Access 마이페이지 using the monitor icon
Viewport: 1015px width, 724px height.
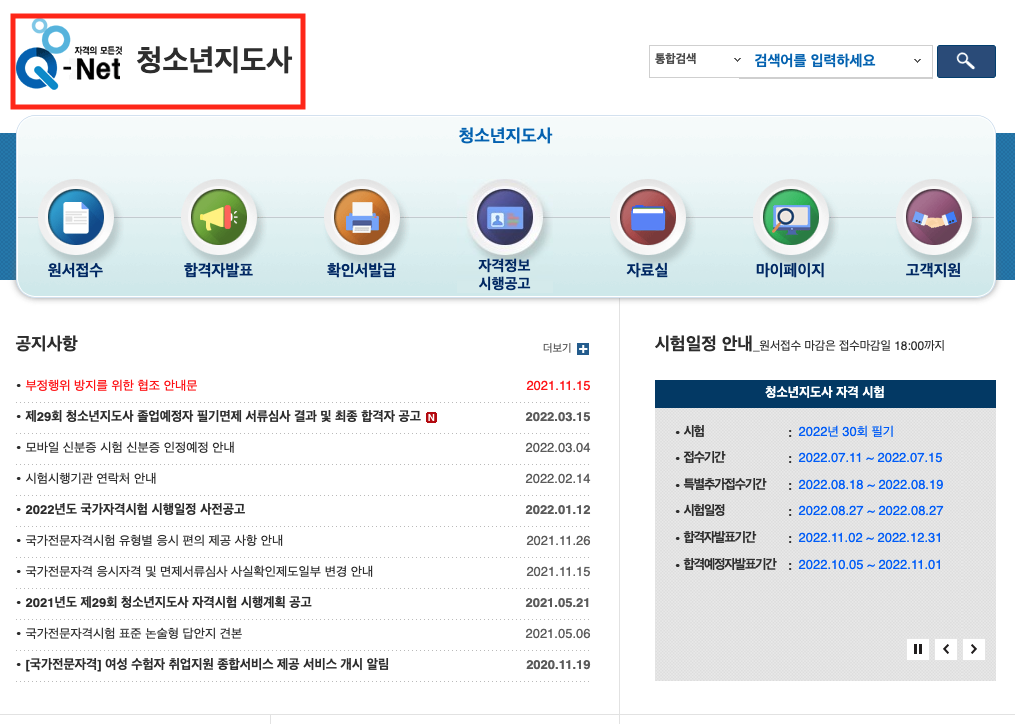pyautogui.click(x=791, y=217)
